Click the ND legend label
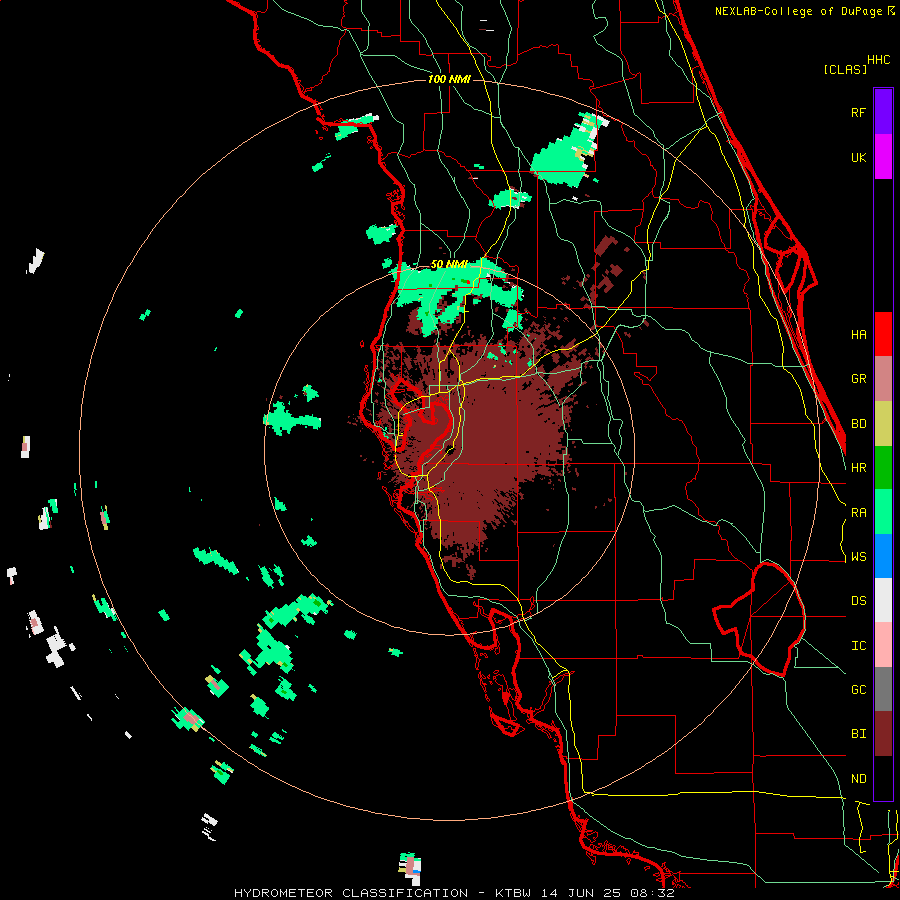Viewport: 900px width, 900px height. tap(858, 779)
